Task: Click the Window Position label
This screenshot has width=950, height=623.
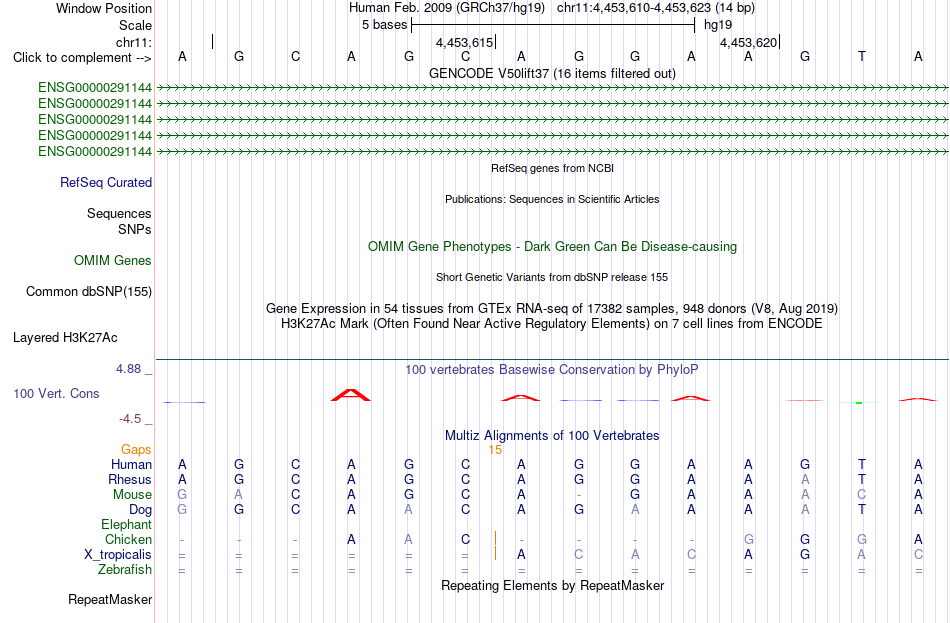Action: 104,8
